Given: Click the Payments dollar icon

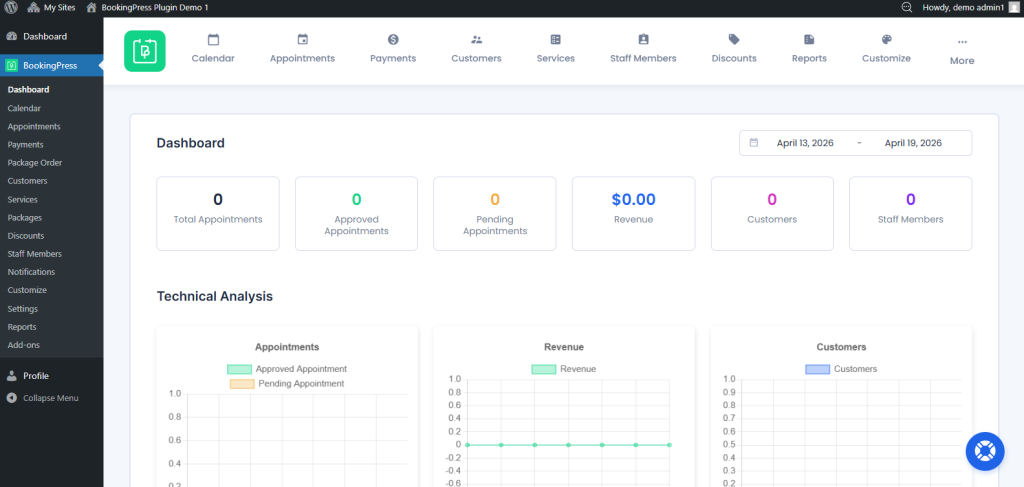Looking at the screenshot, I should coord(393,40).
